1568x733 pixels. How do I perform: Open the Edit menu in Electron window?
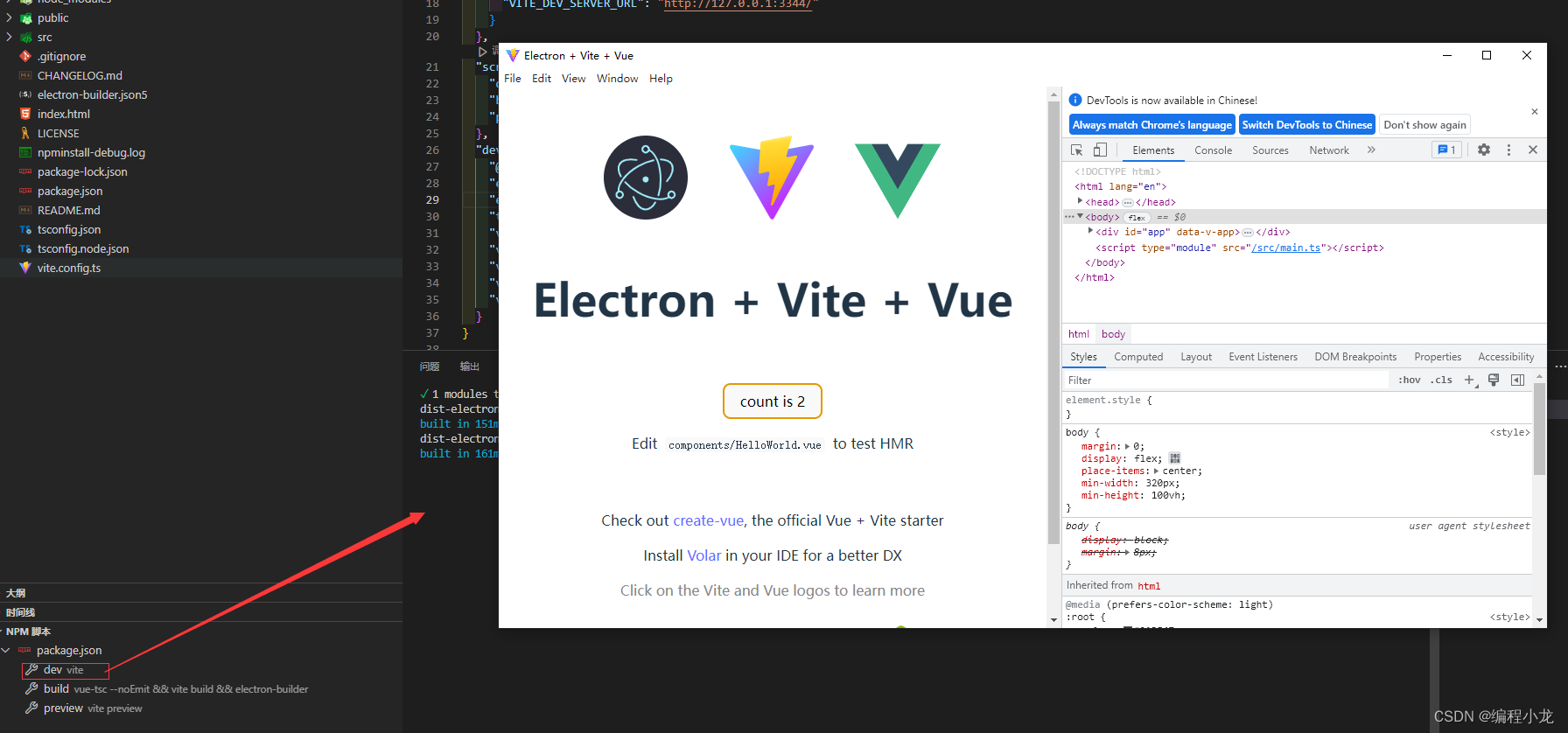click(x=542, y=79)
